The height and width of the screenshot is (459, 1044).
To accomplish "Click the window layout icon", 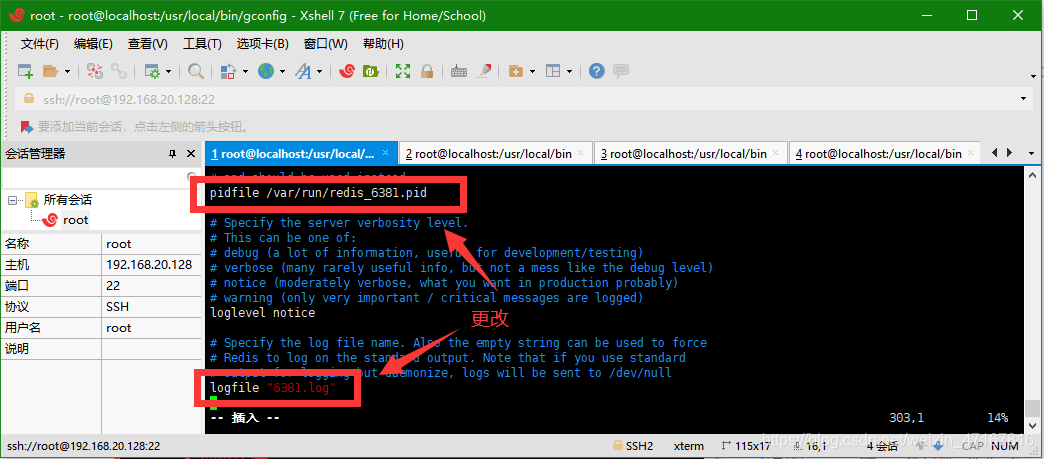I will [553, 71].
